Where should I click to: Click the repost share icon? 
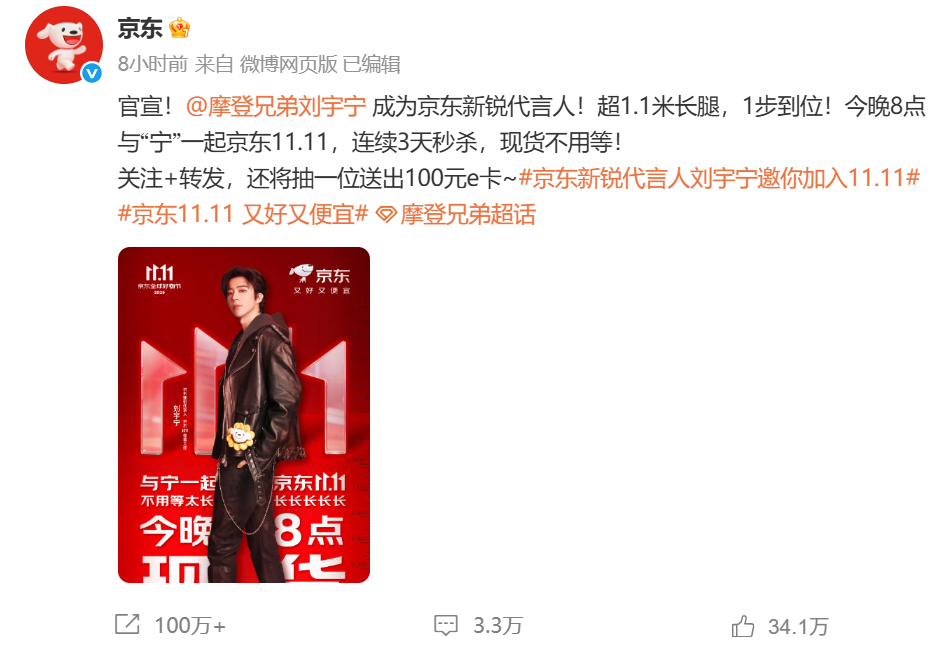coord(127,624)
